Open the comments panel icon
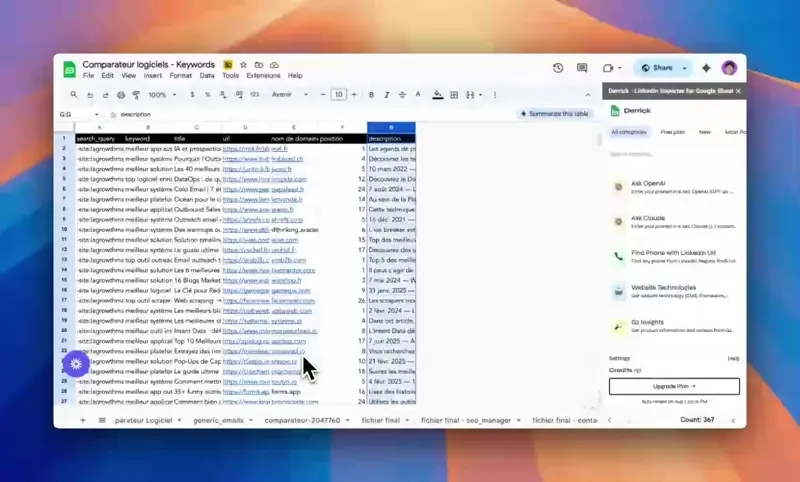 (x=584, y=68)
